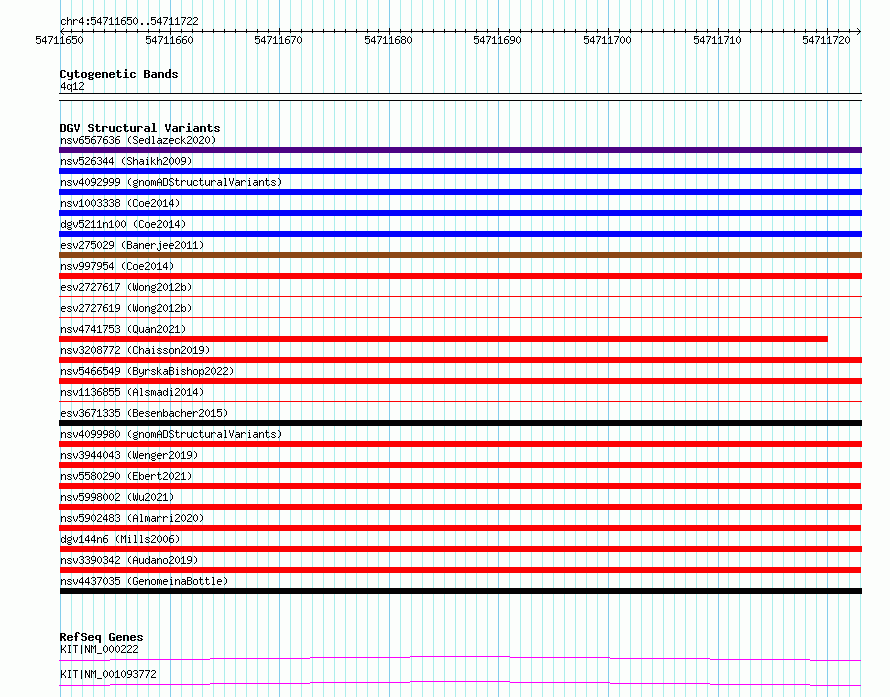Screen dimensions: 890x697
Task: Open the nsv5580290 (Ebert2021) label
Action: 126,476
